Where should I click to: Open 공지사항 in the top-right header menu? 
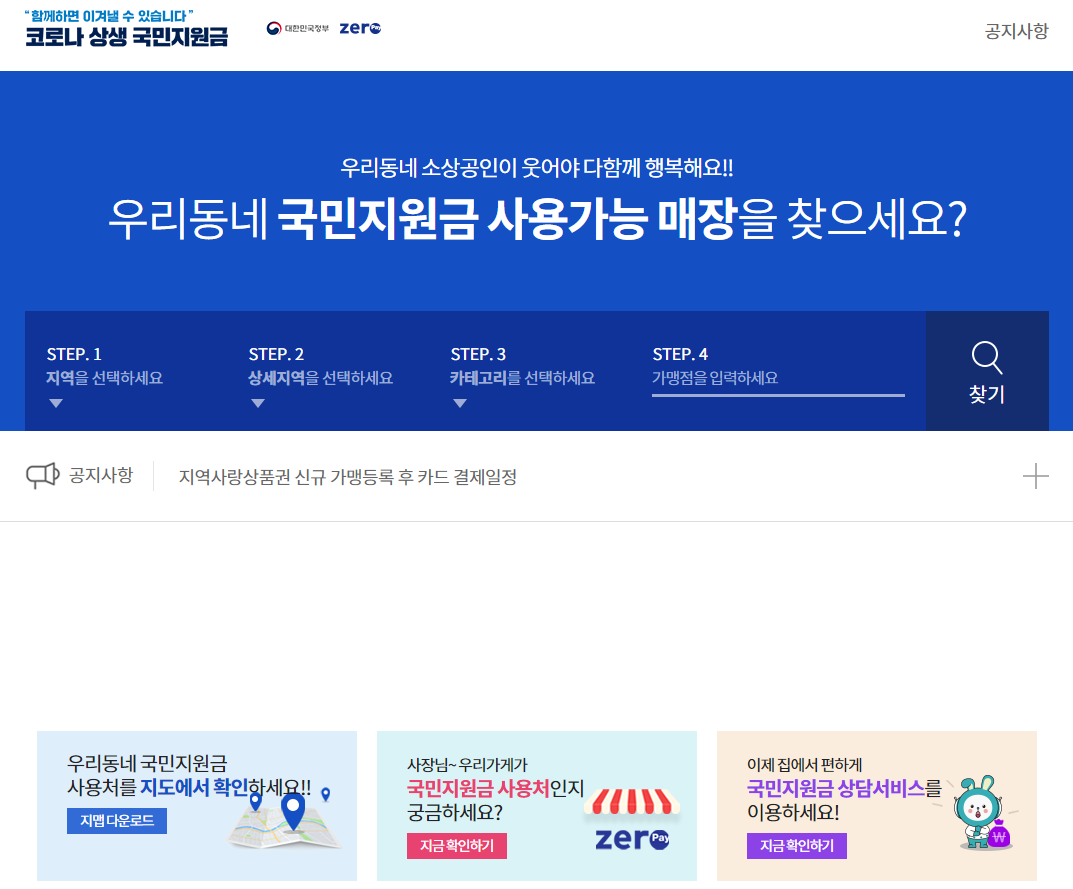coord(1016,31)
